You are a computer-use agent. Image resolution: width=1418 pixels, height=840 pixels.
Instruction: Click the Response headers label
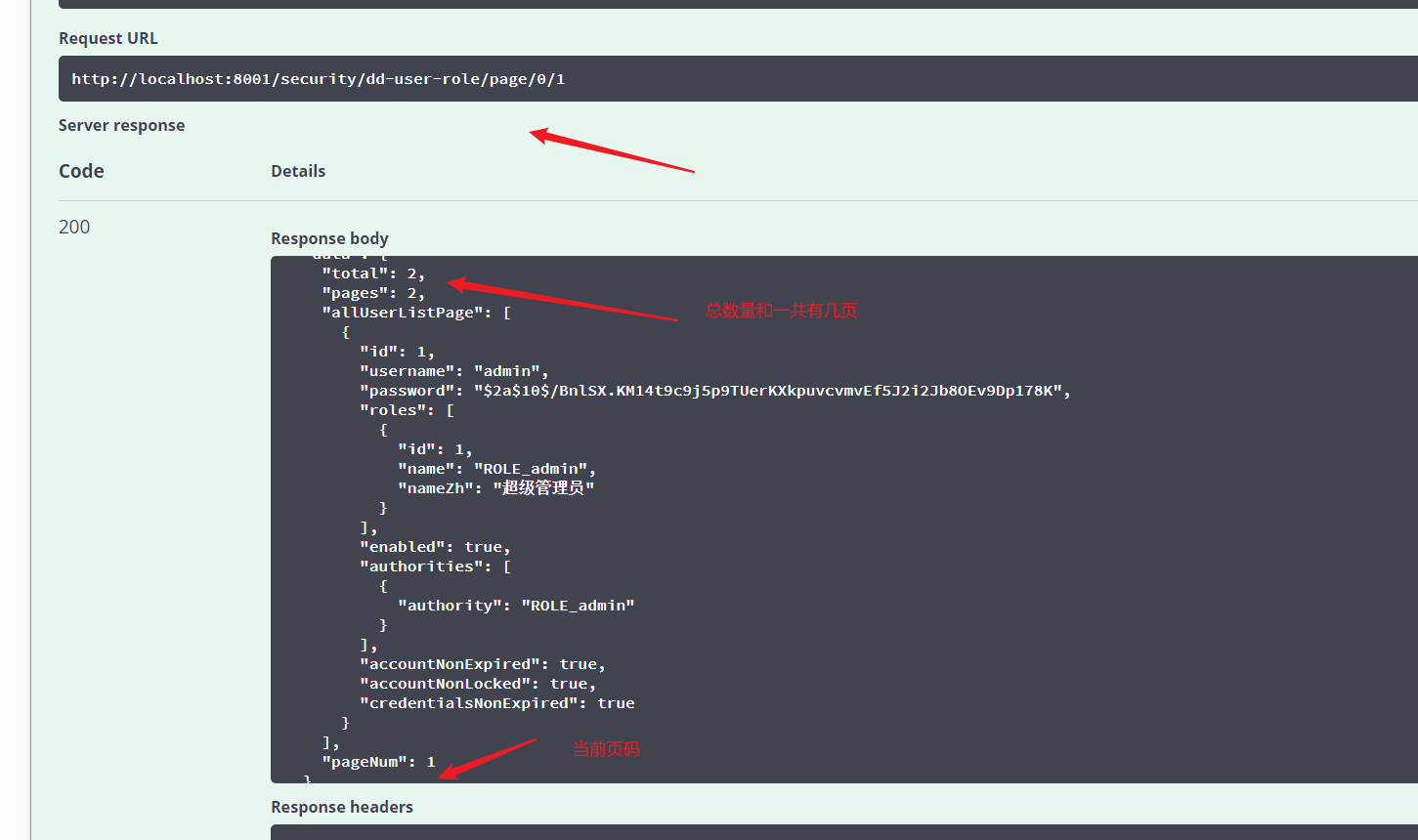[x=342, y=806]
